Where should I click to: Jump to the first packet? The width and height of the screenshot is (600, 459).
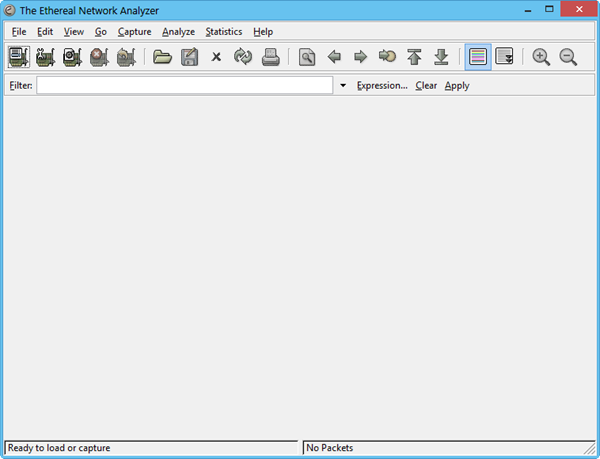(414, 57)
